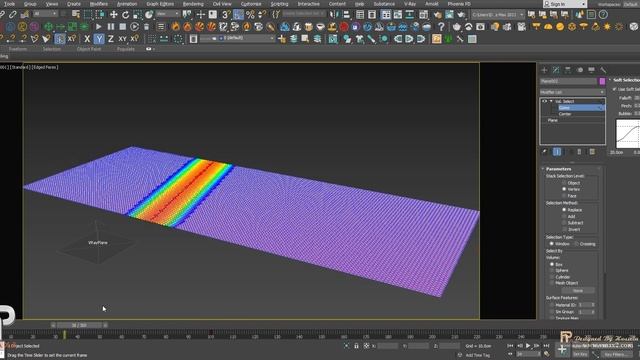Image resolution: width=640 pixels, height=360 pixels.
Task: Click Remove Modifier trash icon below stack
Action: 580,152
